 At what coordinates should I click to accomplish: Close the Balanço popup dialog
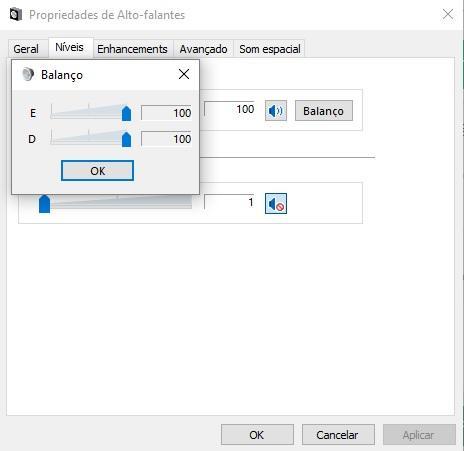pyautogui.click(x=184, y=74)
